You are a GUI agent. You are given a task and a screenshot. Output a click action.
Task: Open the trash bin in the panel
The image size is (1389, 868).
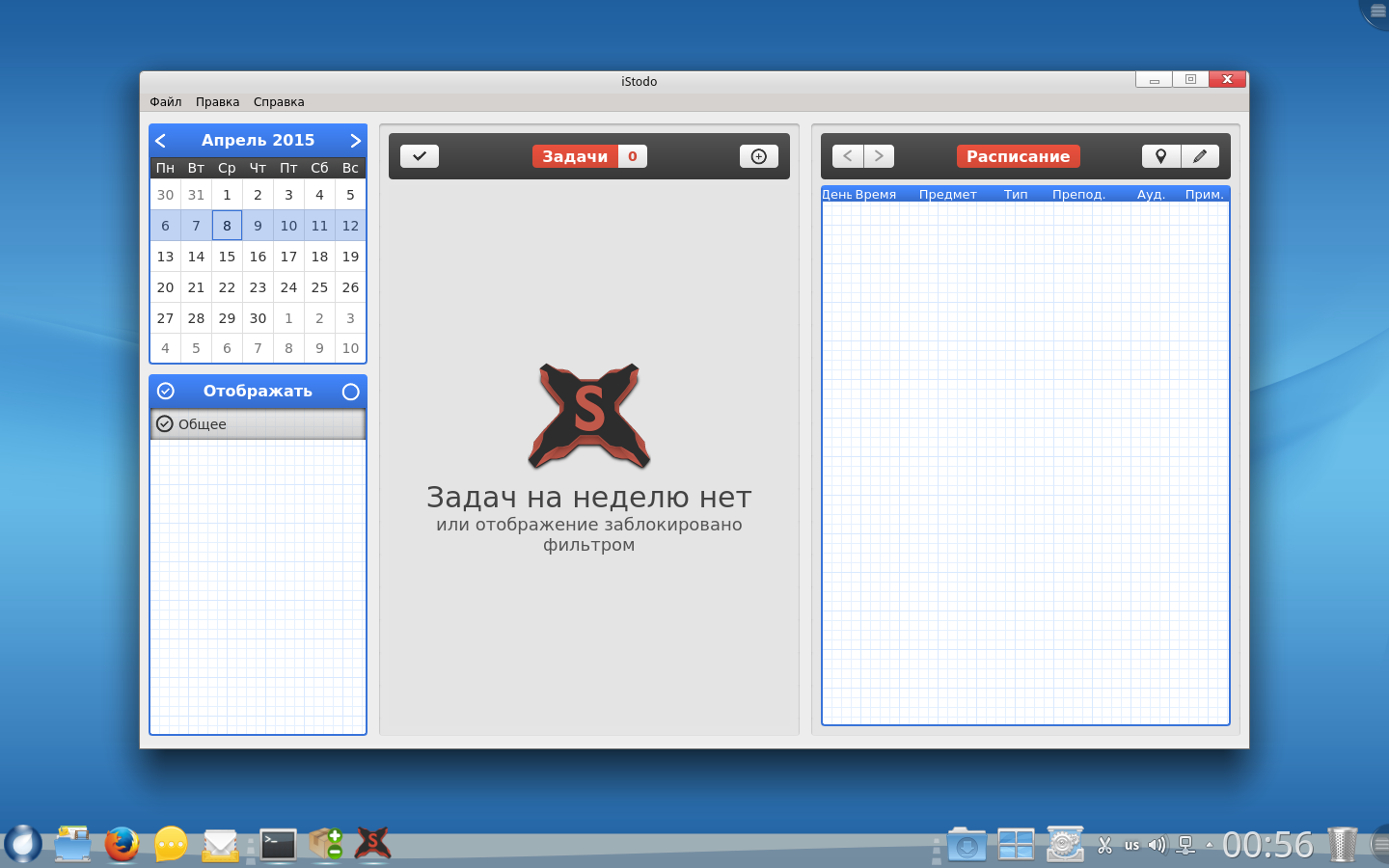(x=1343, y=844)
